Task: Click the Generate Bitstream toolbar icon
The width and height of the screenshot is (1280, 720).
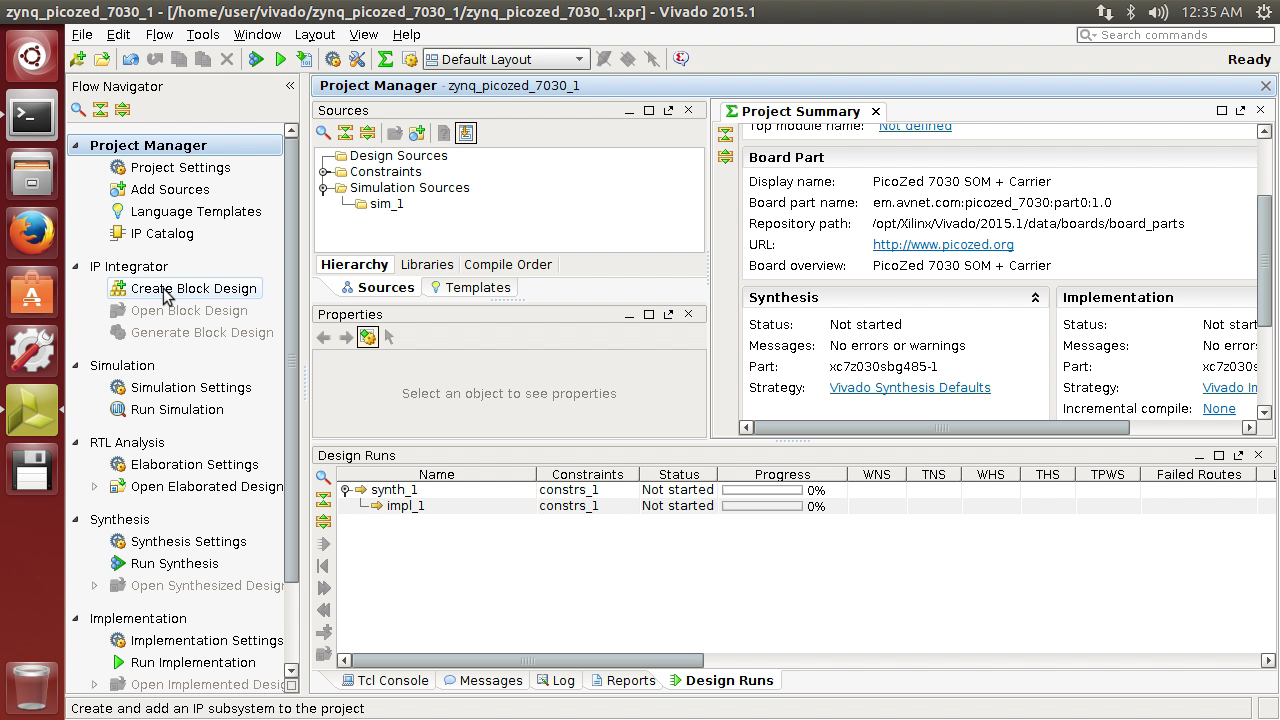Action: click(304, 59)
